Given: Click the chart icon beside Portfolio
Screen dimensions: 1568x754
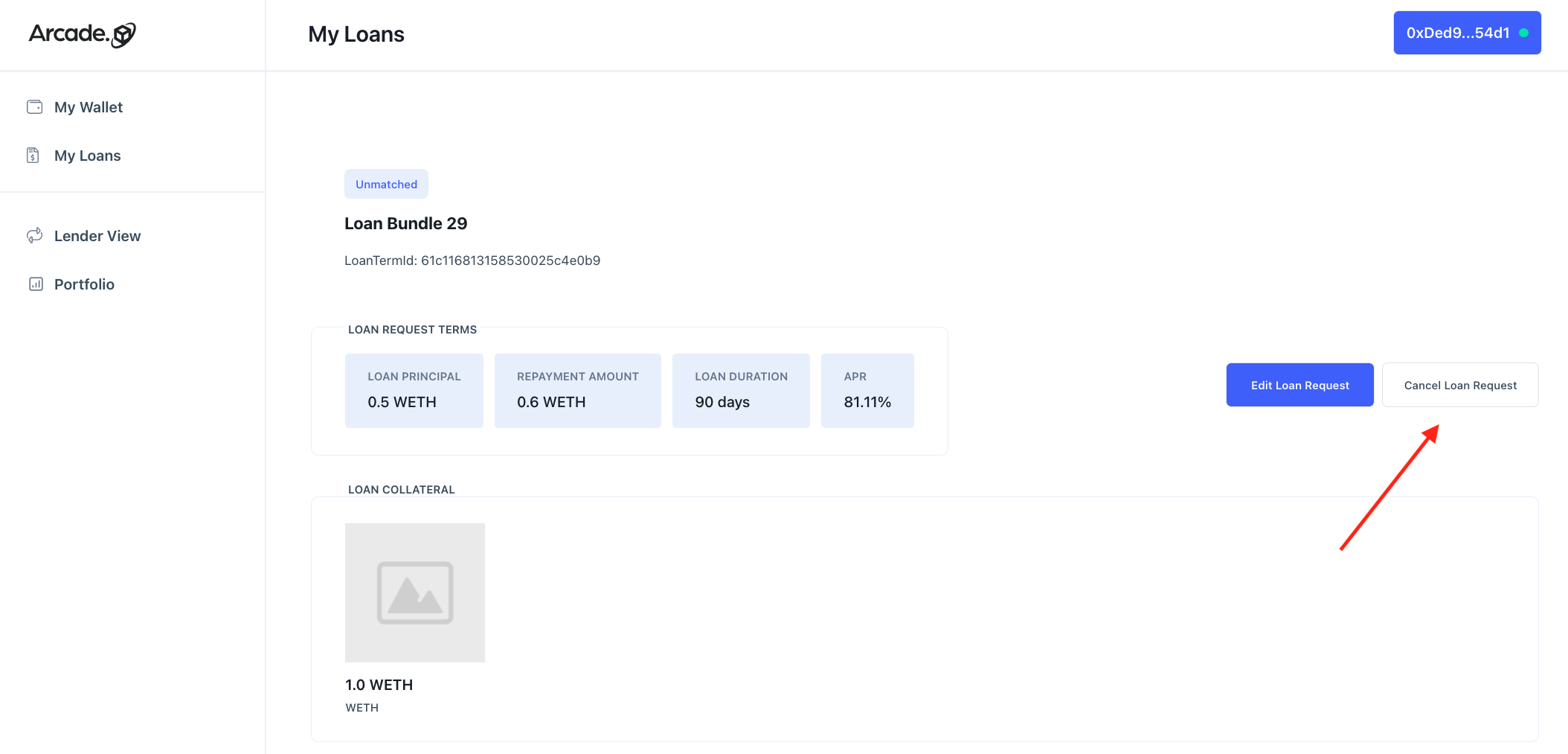Looking at the screenshot, I should 36,284.
